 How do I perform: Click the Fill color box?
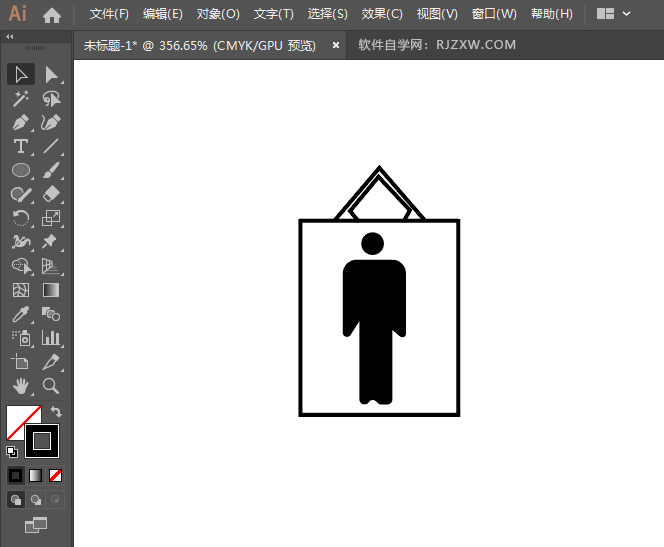pos(17,417)
